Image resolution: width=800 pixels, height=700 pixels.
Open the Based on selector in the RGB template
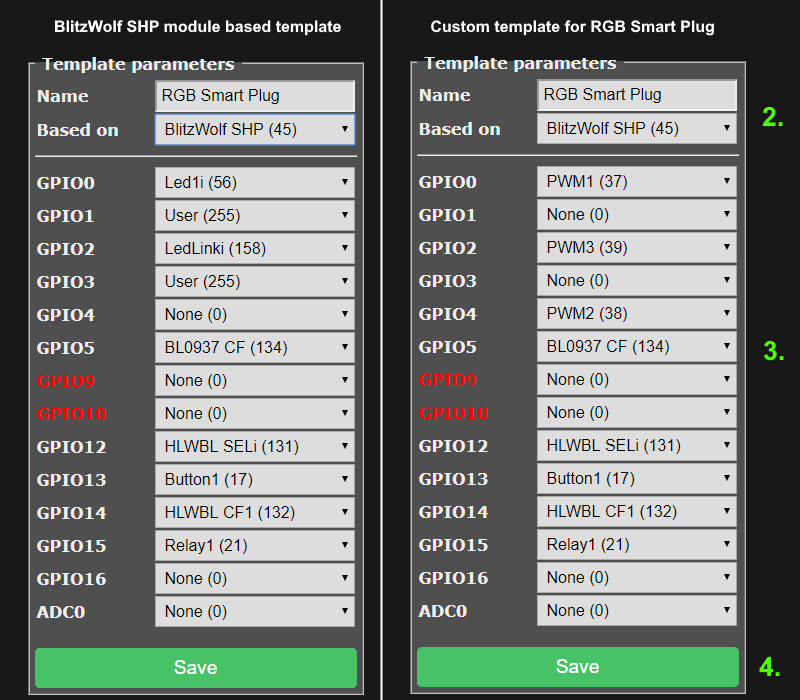click(x=637, y=129)
